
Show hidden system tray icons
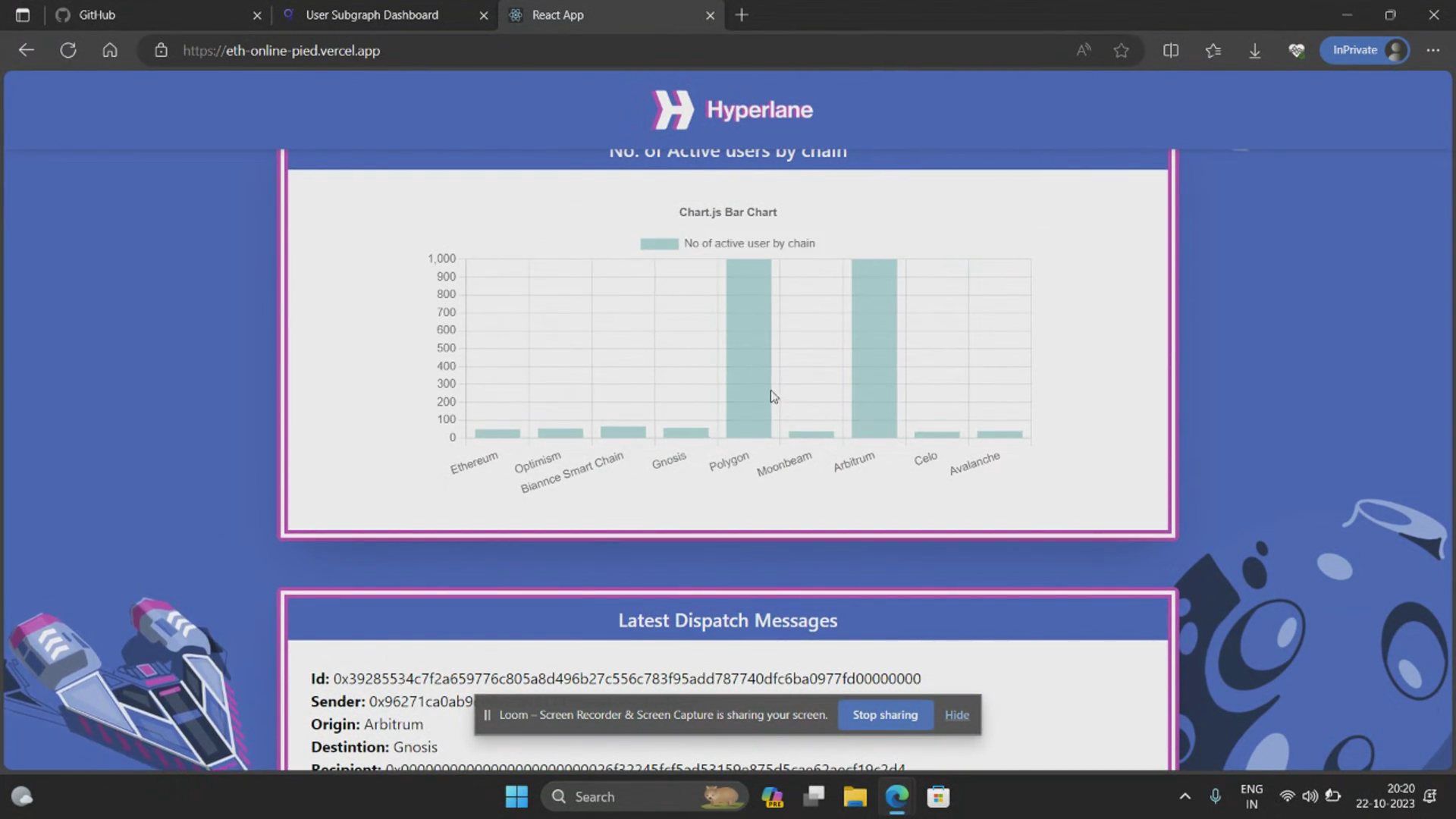[1185, 796]
